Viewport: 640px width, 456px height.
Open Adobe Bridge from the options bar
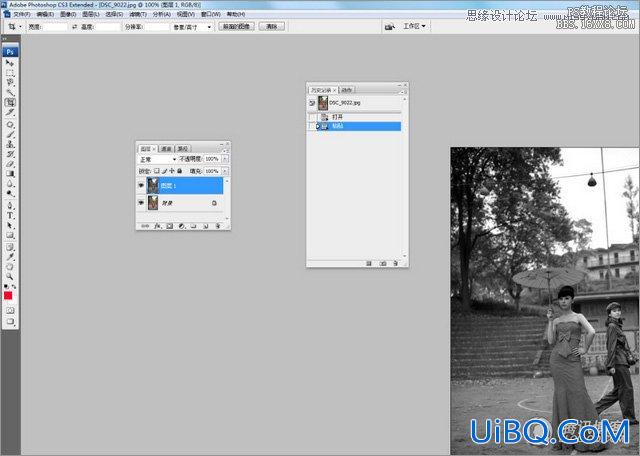(390, 27)
